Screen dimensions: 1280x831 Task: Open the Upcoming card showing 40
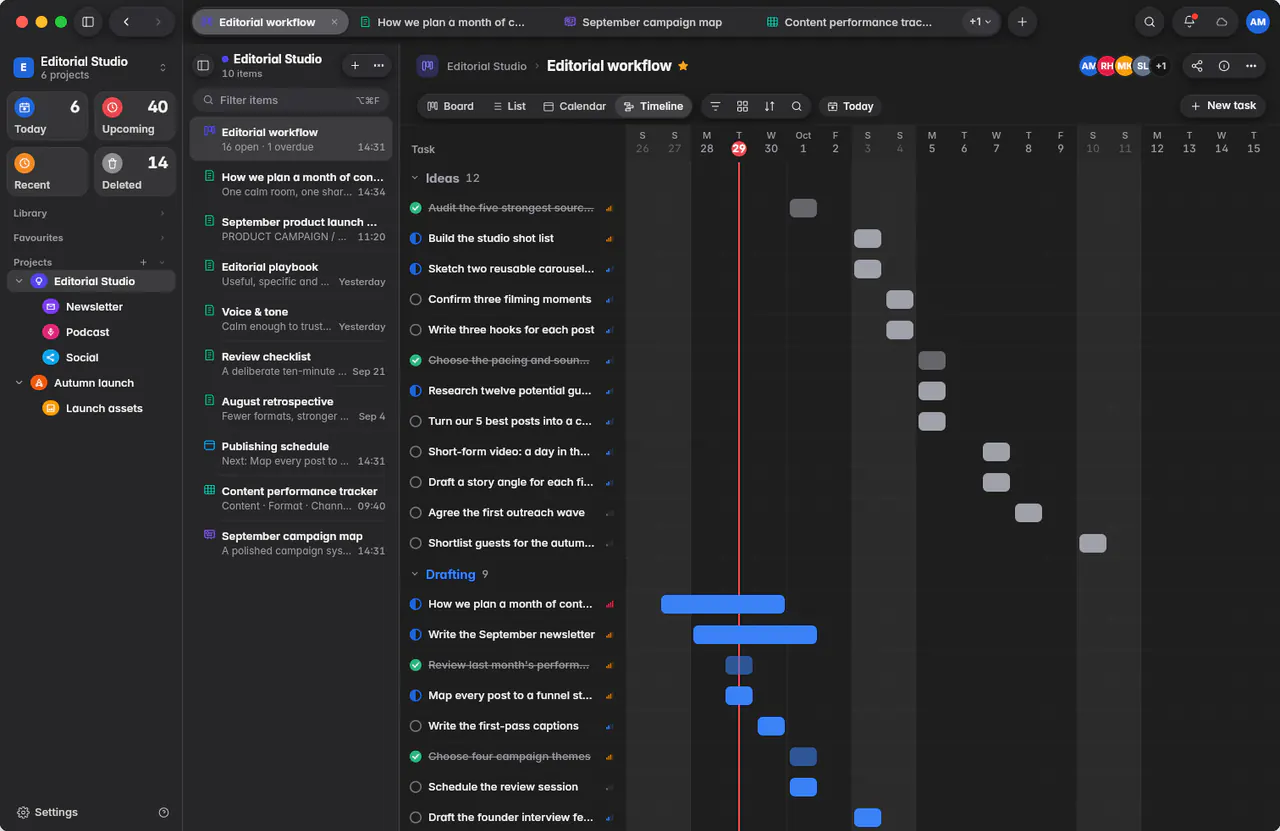[135, 116]
